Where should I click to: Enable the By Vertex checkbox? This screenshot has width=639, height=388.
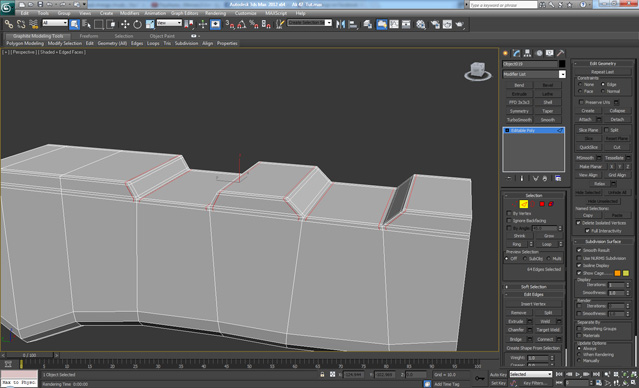click(x=509, y=213)
